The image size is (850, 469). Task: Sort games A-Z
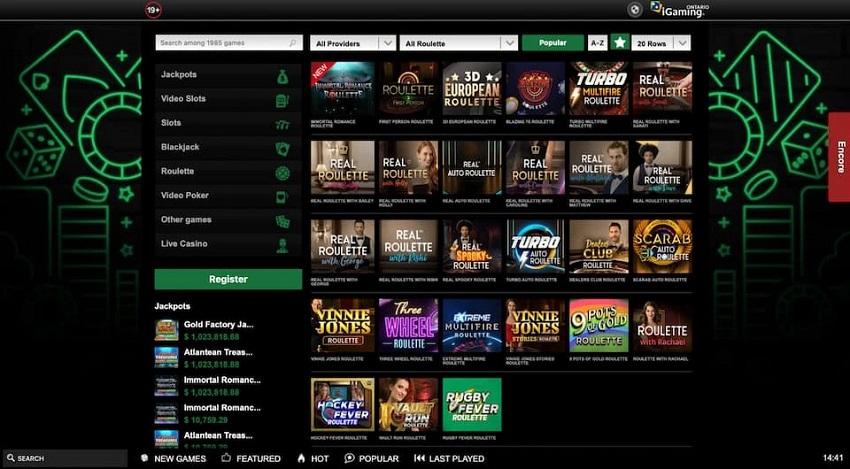597,43
